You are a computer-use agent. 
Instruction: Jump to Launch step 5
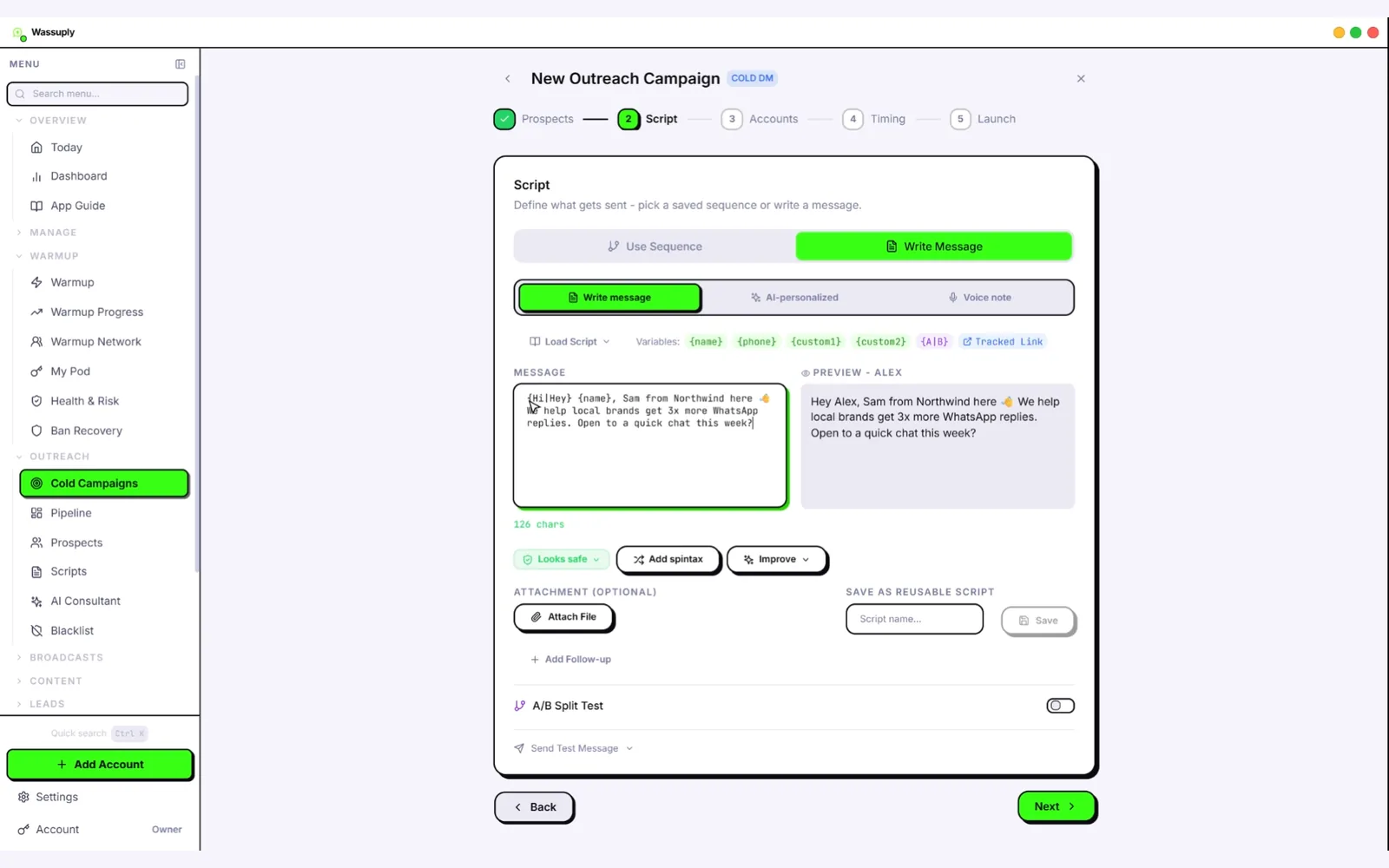[x=983, y=119]
